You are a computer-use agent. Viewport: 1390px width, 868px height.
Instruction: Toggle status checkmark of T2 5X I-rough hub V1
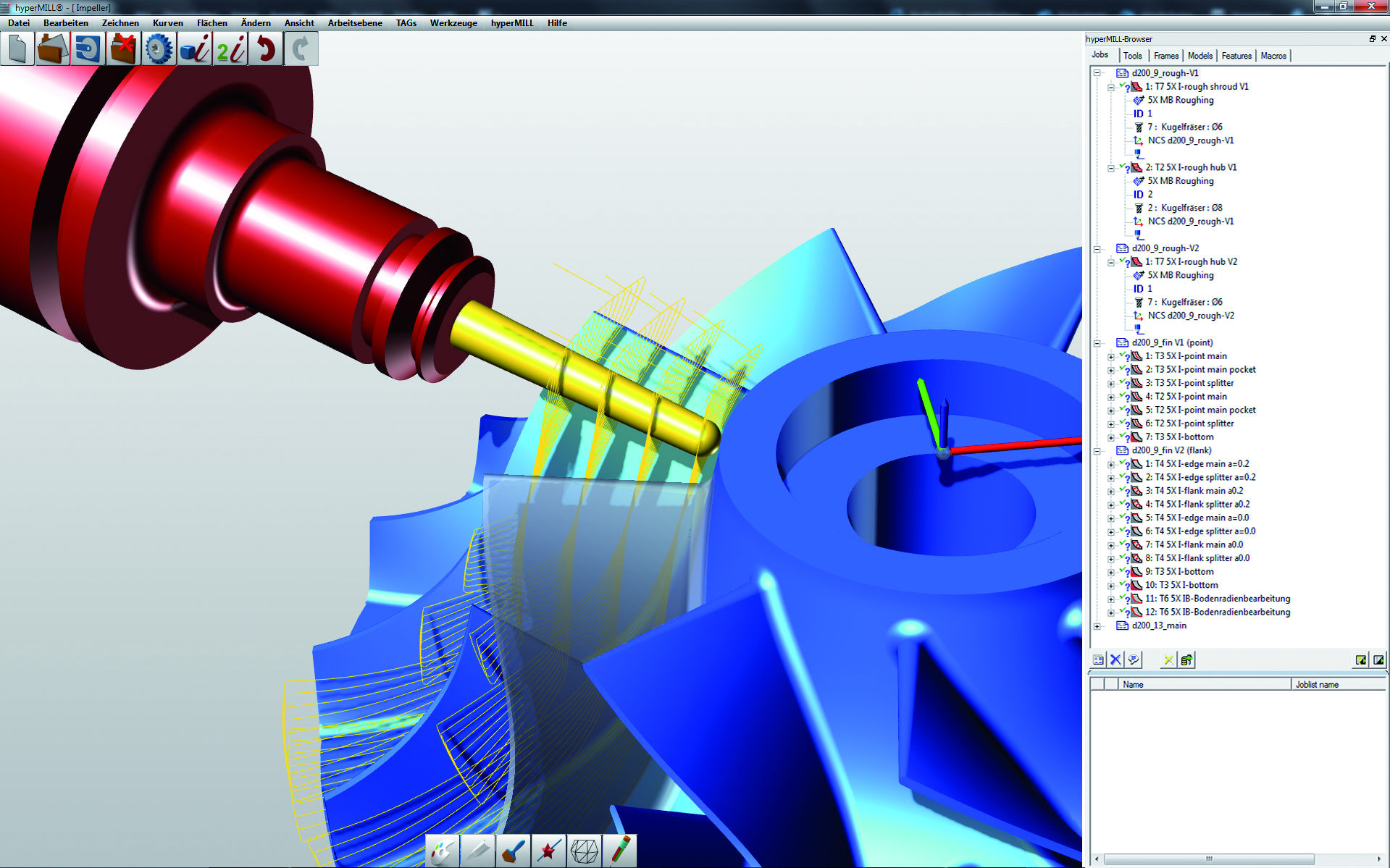pyautogui.click(x=1123, y=167)
